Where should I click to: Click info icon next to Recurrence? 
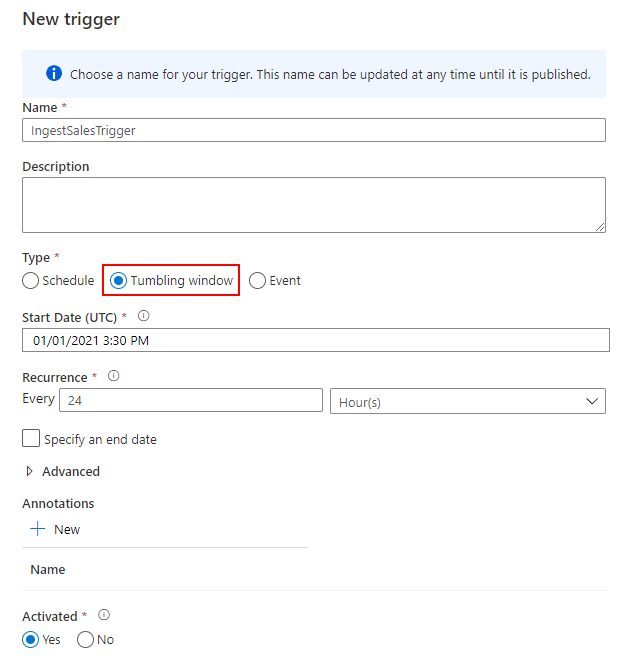[x=114, y=376]
